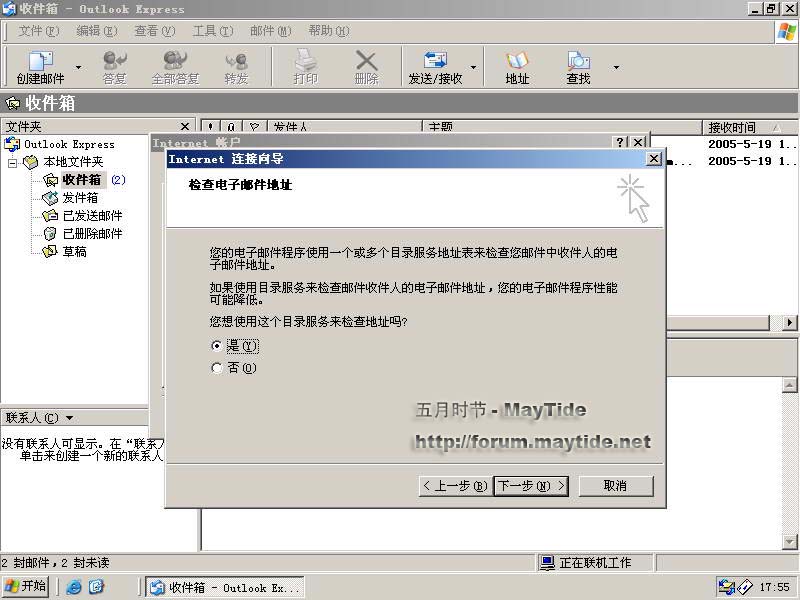Open the 查看(V) menu

[155, 31]
